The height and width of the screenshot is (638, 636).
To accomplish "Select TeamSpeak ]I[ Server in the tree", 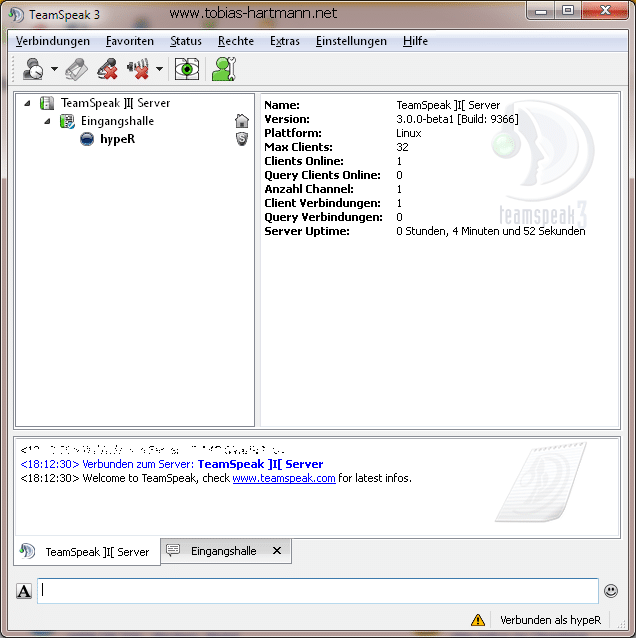I will coord(115,103).
